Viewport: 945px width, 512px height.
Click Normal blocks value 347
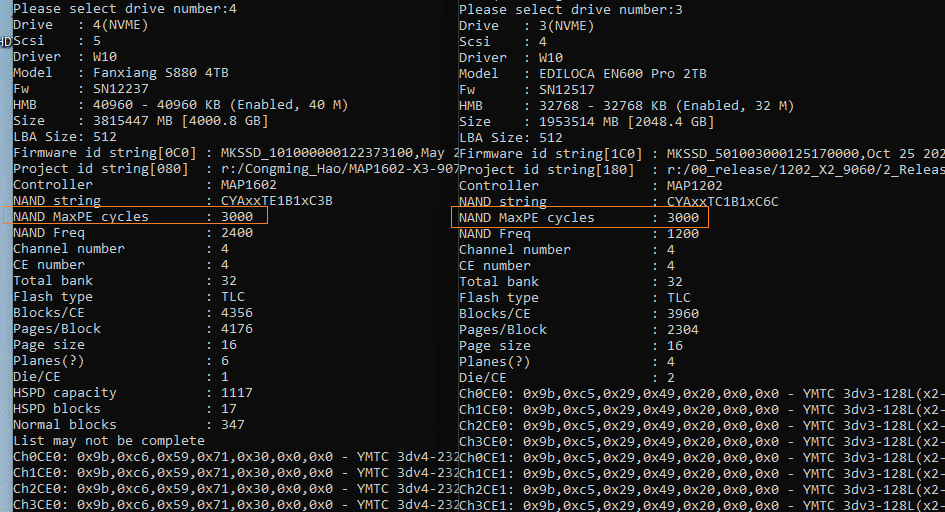(x=233, y=425)
